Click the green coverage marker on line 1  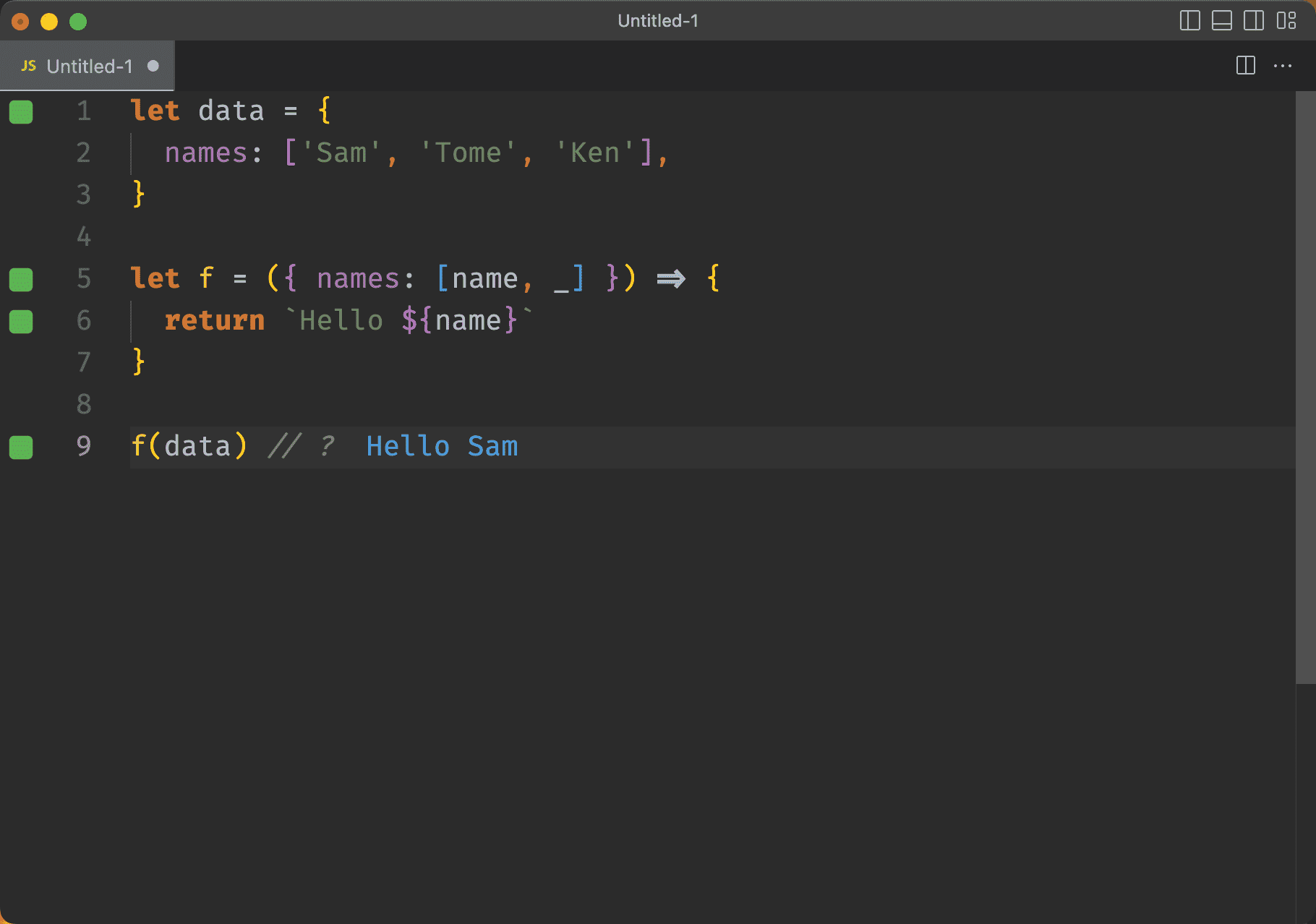point(21,112)
